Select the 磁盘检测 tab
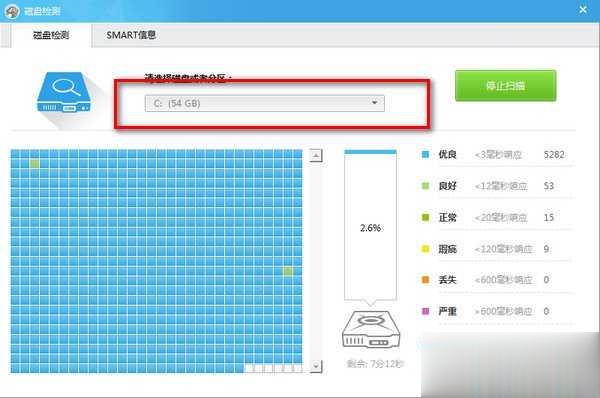The width and height of the screenshot is (600, 398). tap(51, 35)
